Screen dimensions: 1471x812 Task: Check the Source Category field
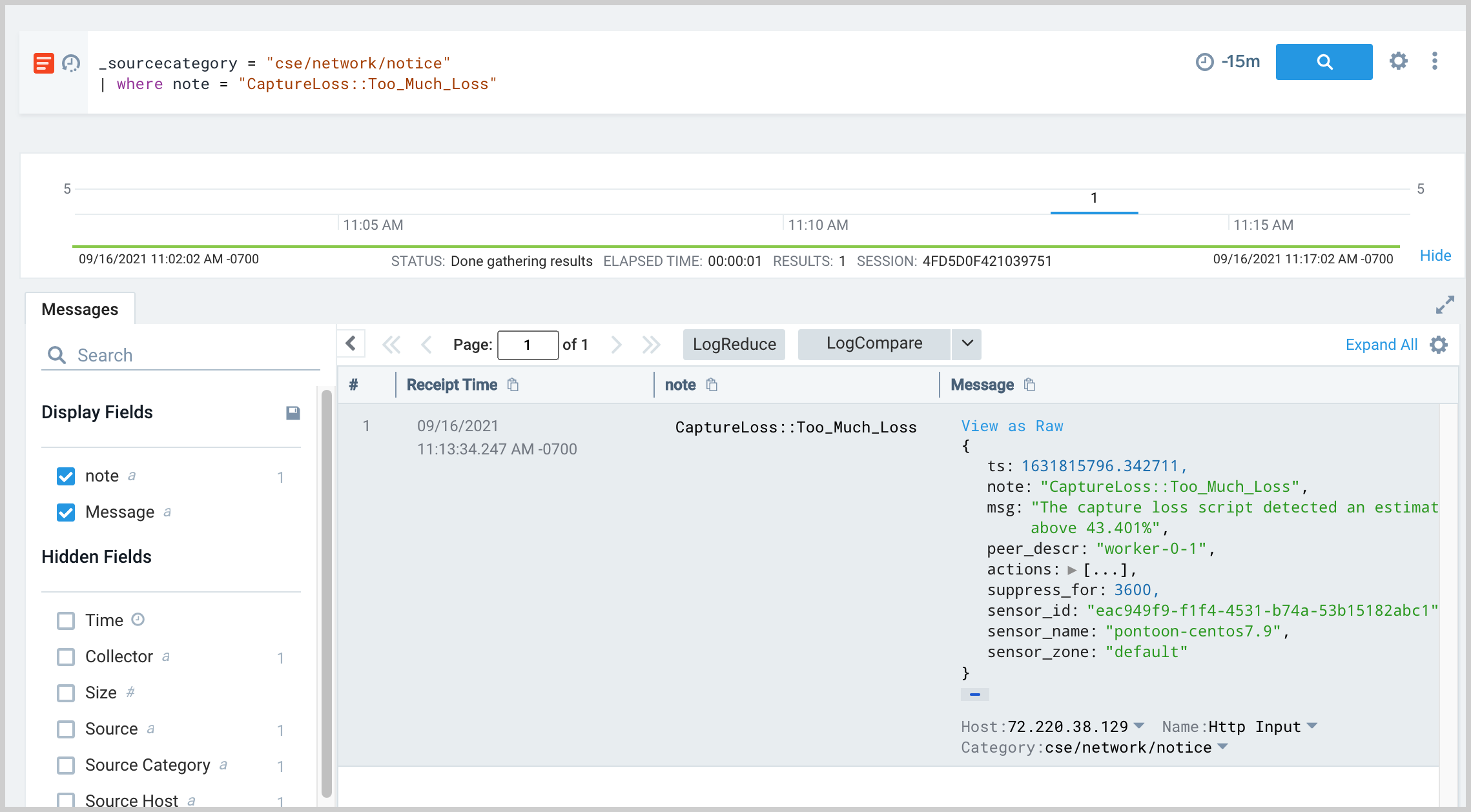click(x=66, y=766)
